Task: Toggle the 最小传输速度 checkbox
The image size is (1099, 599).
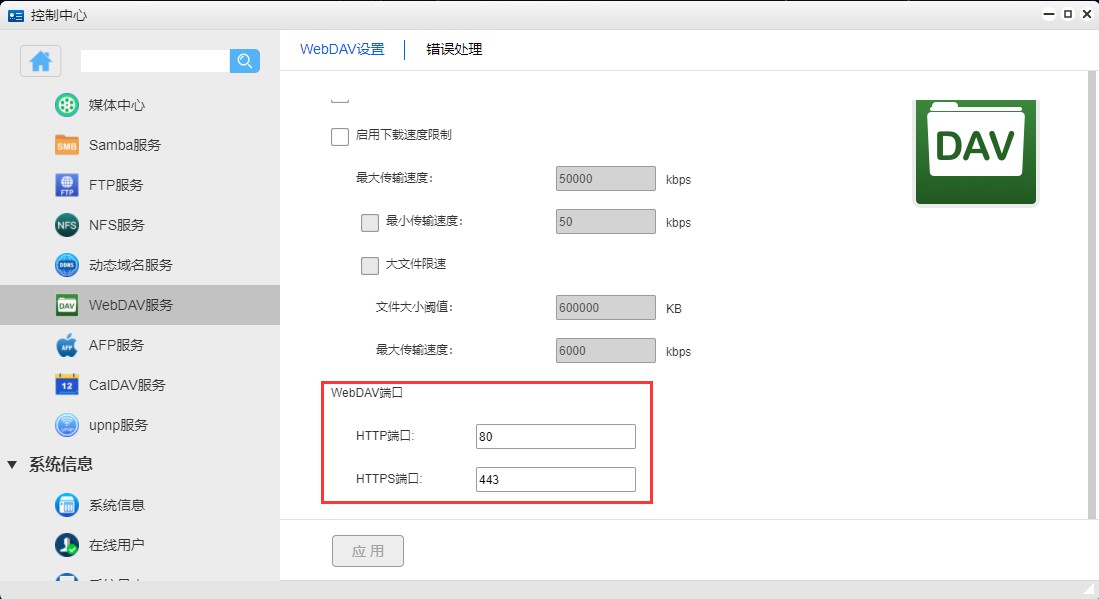Action: [370, 222]
